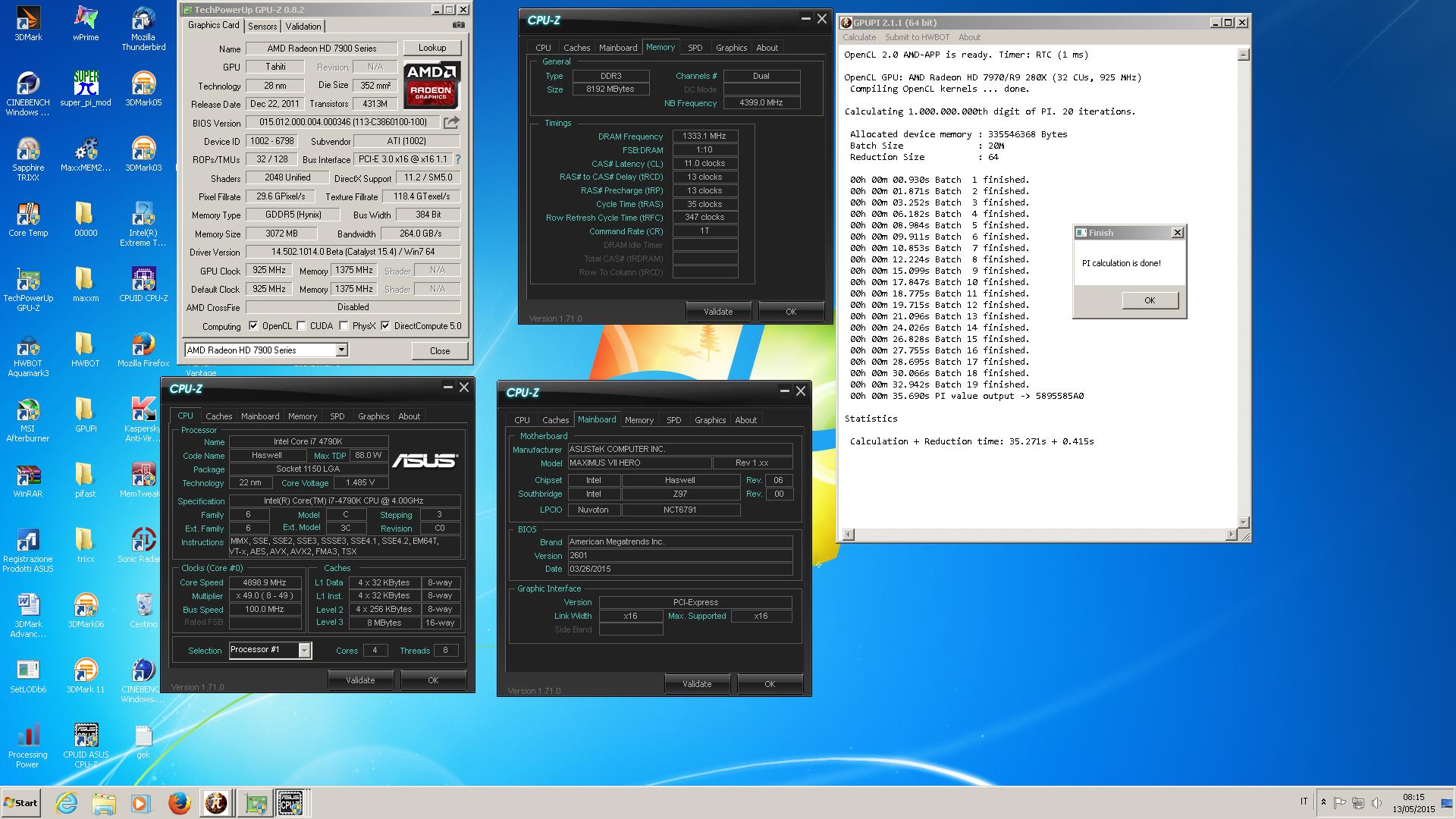Click Validate in the CPU-Z Memory window
Screen dimensions: 1456x819
coord(717,312)
